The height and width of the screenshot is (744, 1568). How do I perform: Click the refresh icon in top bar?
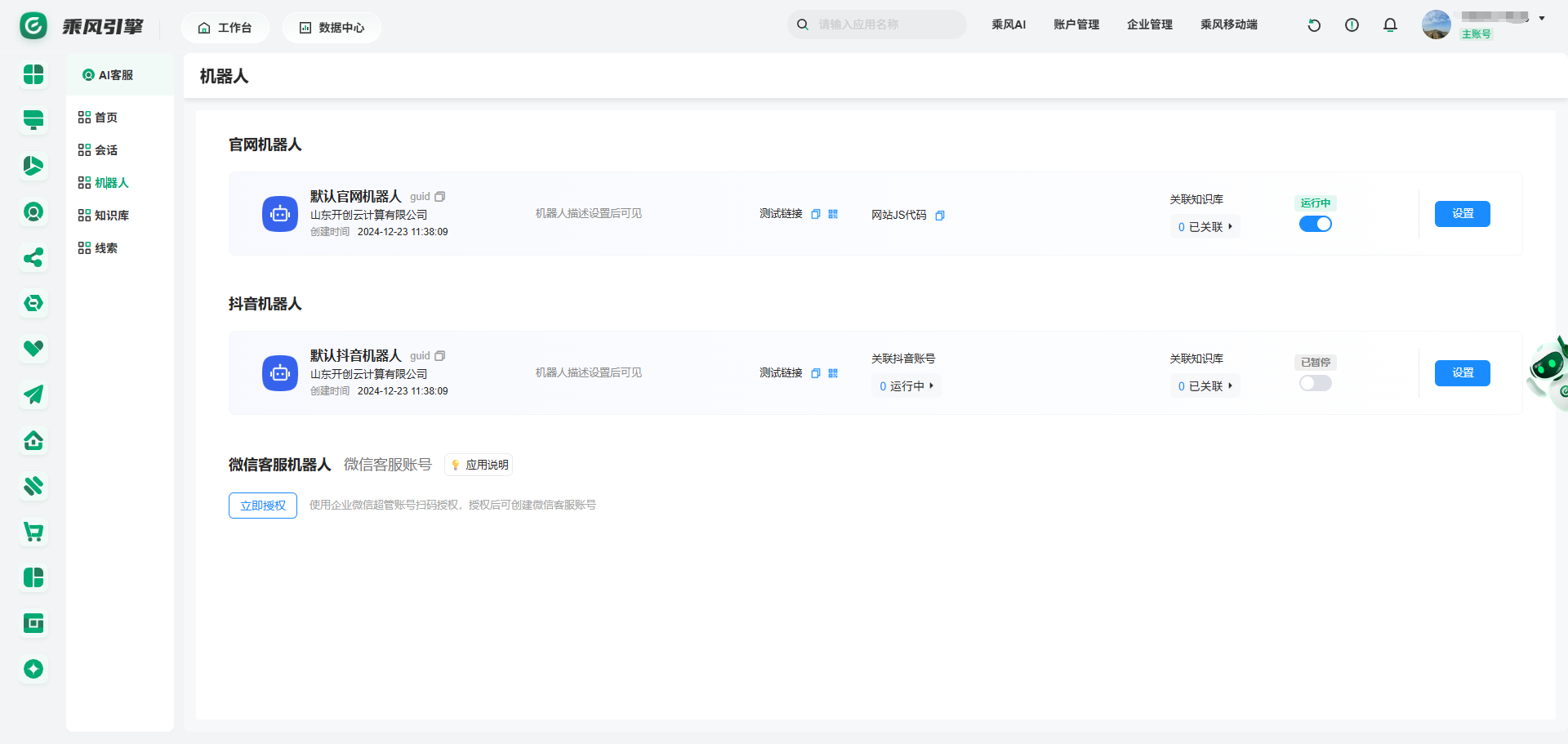tap(1314, 25)
